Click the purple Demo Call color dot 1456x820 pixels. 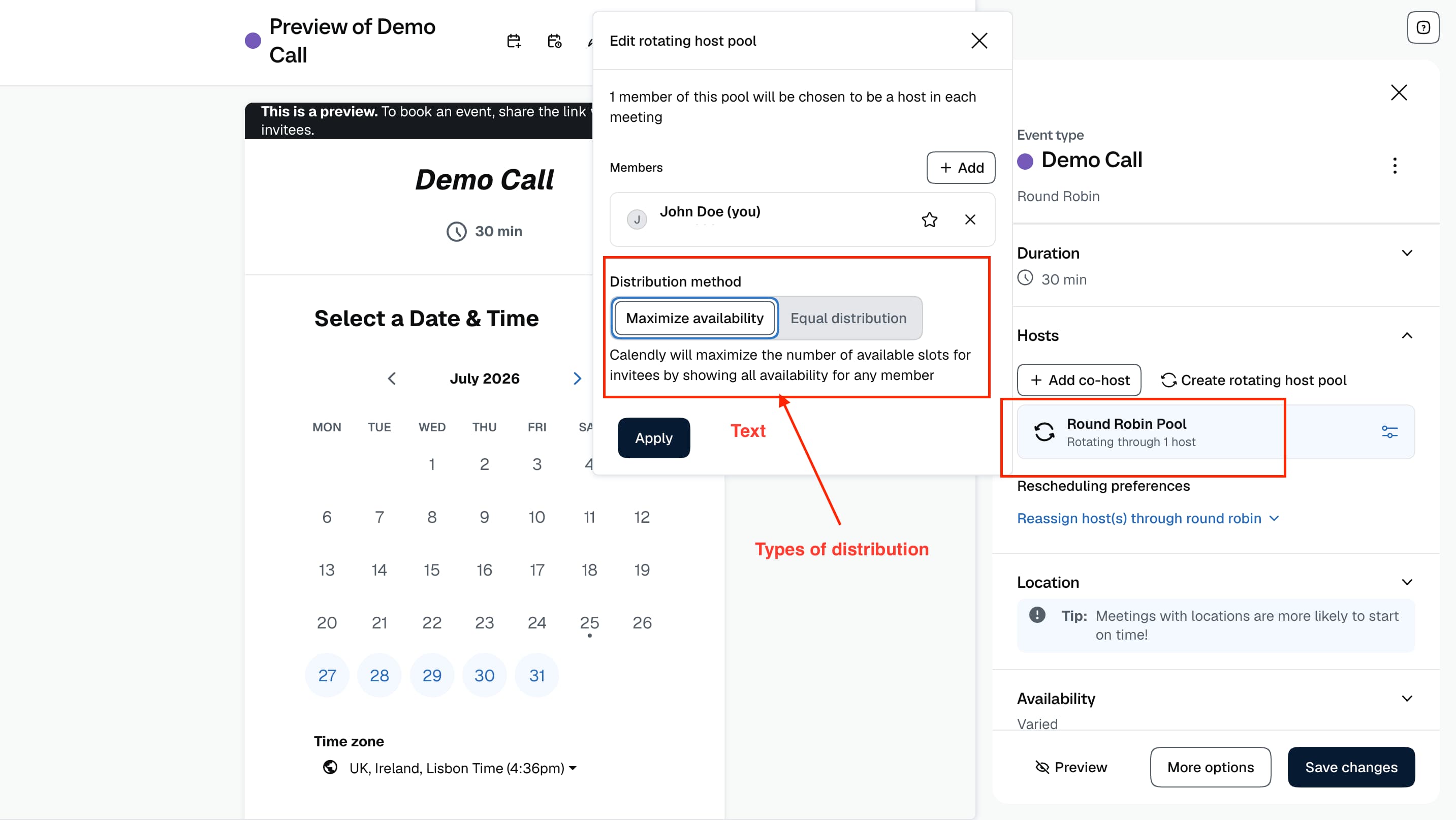click(x=1025, y=161)
